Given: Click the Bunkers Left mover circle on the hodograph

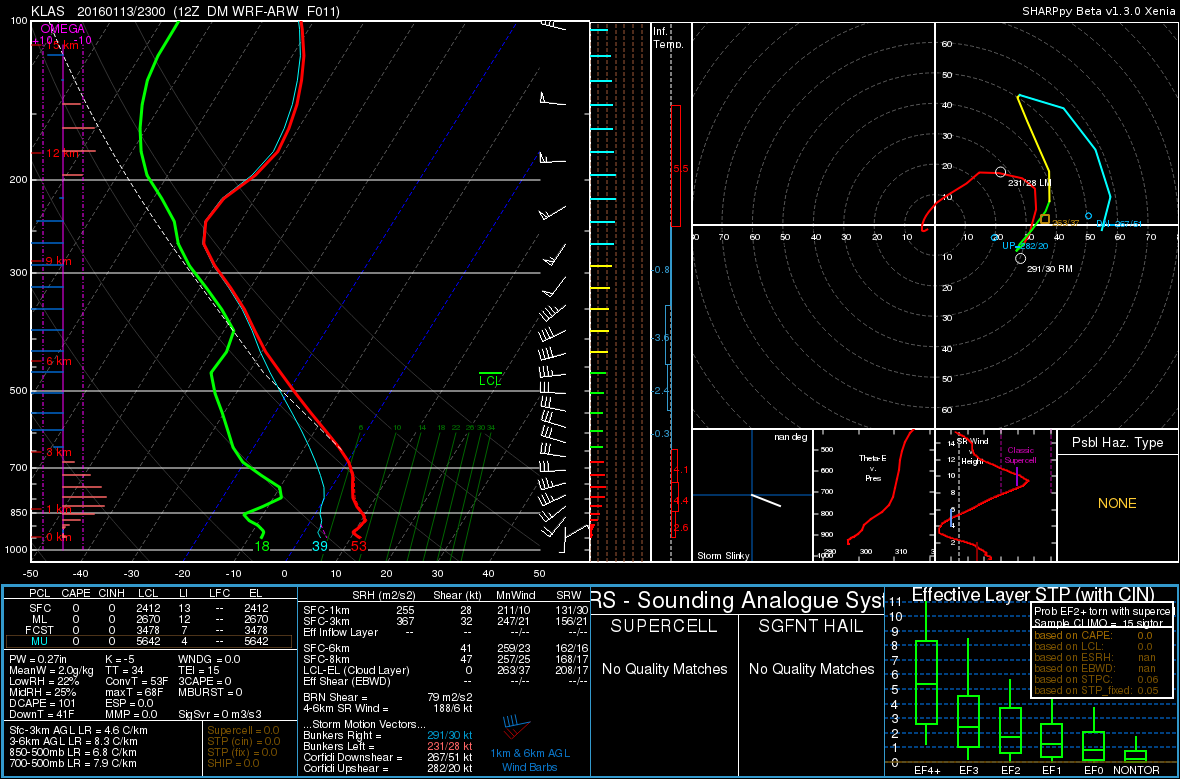Looking at the screenshot, I should pos(1001,172).
